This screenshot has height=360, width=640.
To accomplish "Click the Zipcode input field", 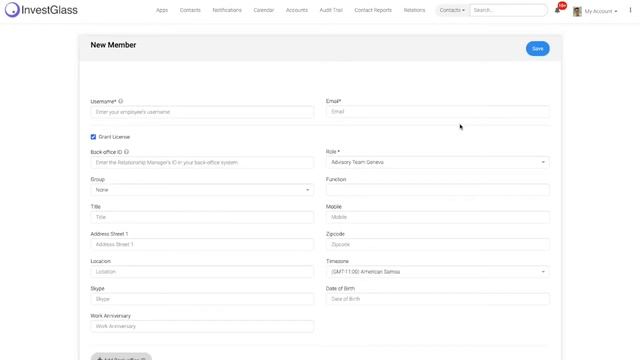I will coord(438,244).
